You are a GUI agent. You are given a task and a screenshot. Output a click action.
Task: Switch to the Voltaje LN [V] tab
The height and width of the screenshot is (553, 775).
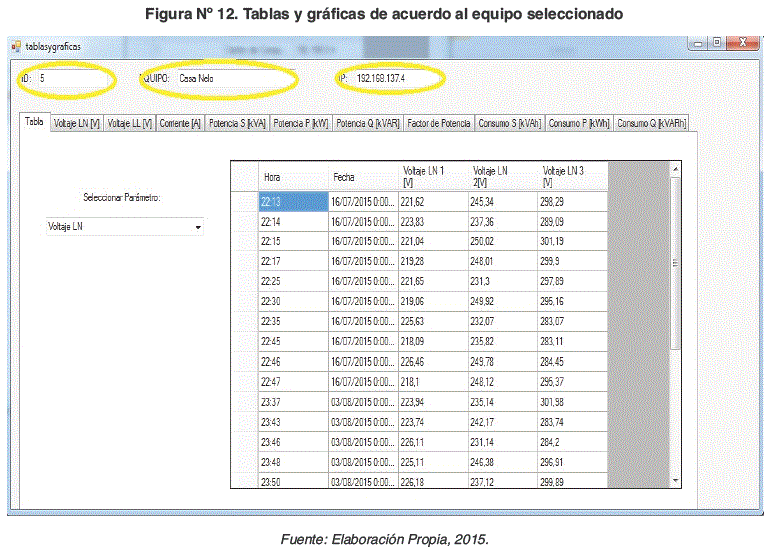(77, 124)
